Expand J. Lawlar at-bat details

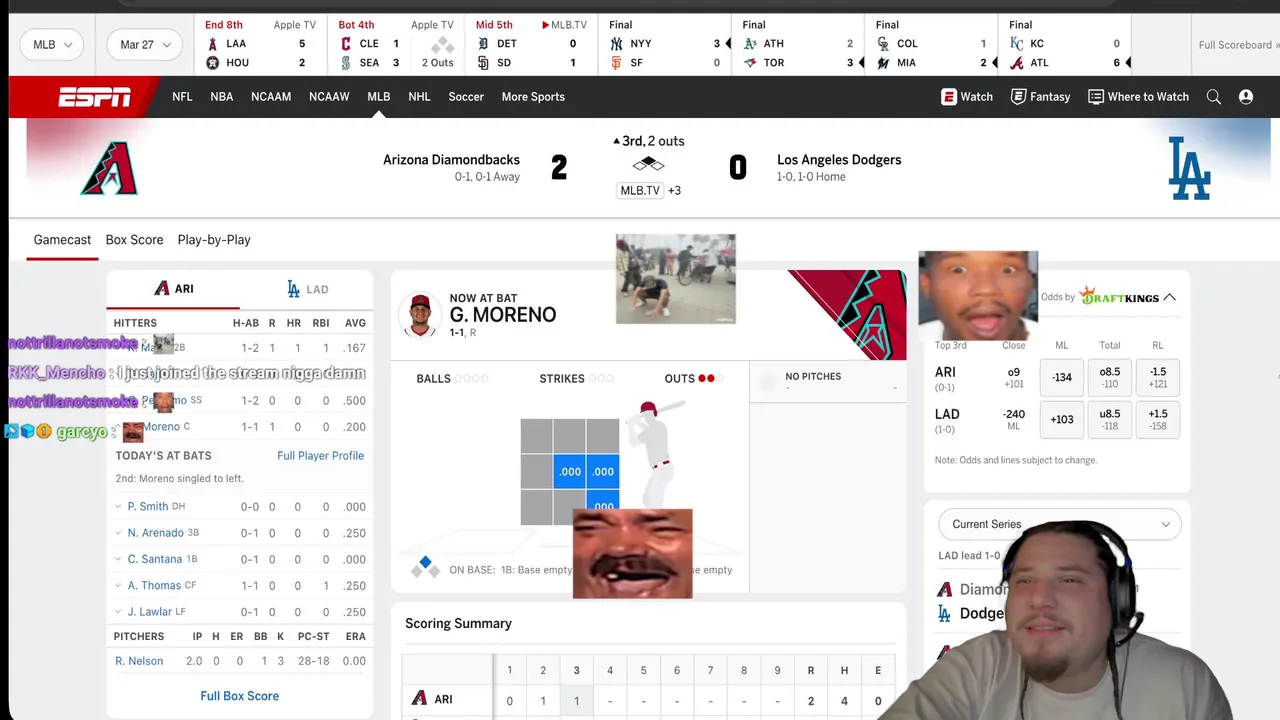coord(118,612)
